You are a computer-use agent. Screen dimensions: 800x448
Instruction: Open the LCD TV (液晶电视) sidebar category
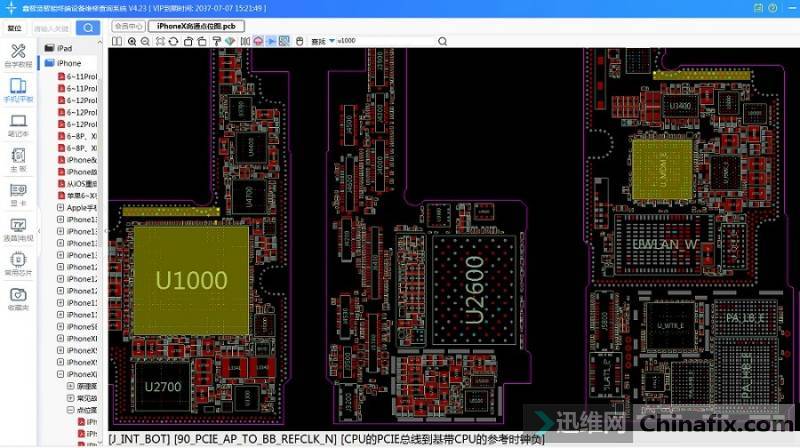pyautogui.click(x=17, y=229)
